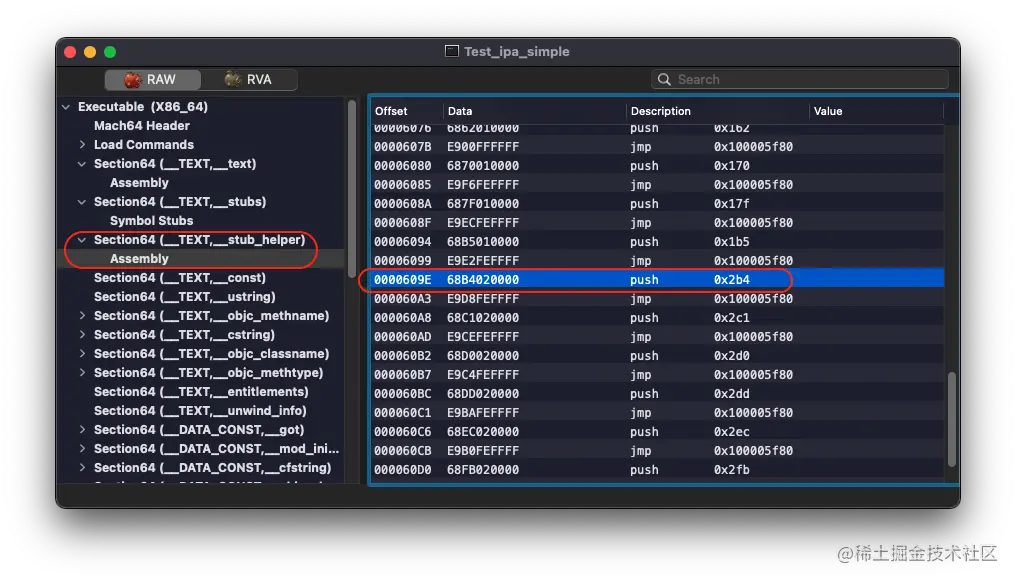Click the document icon beside Test_ipa_simple title
The width and height of the screenshot is (1016, 582).
(452, 51)
